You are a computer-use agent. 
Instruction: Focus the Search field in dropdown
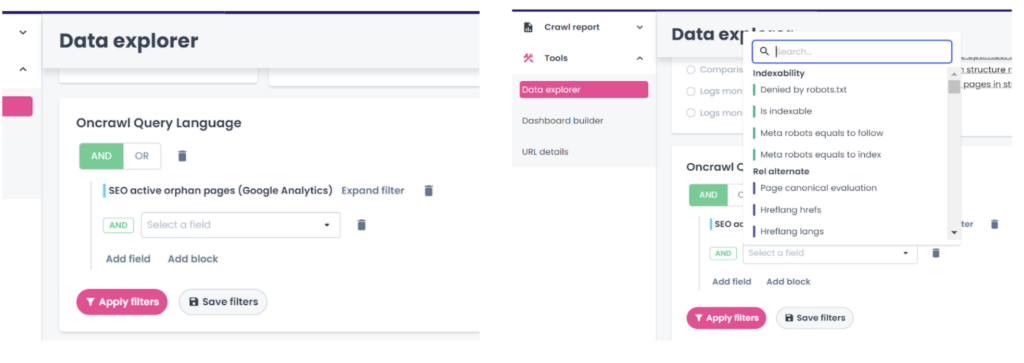(x=852, y=51)
